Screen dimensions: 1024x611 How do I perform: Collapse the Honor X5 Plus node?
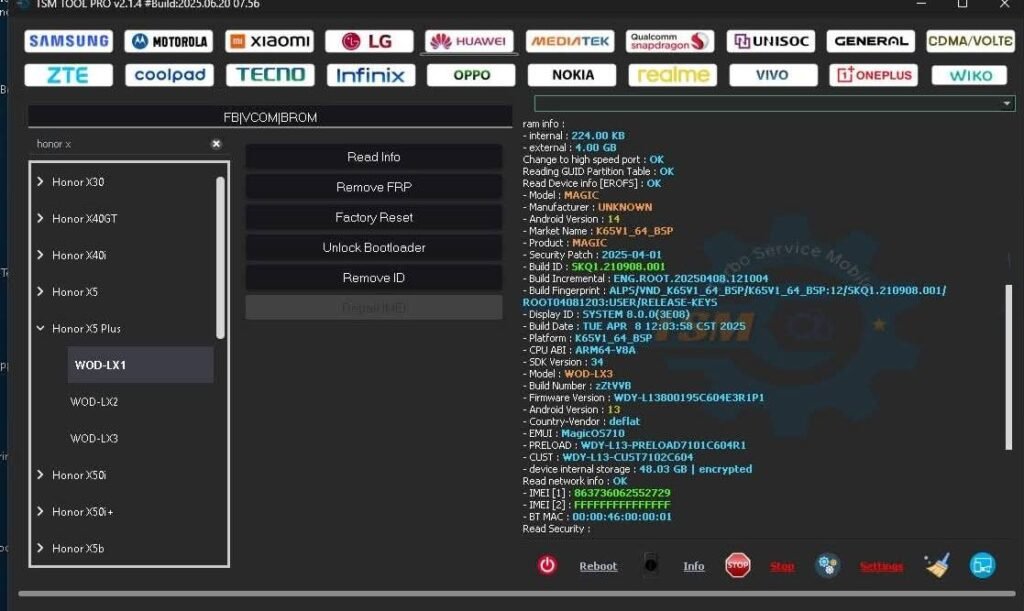coord(40,328)
